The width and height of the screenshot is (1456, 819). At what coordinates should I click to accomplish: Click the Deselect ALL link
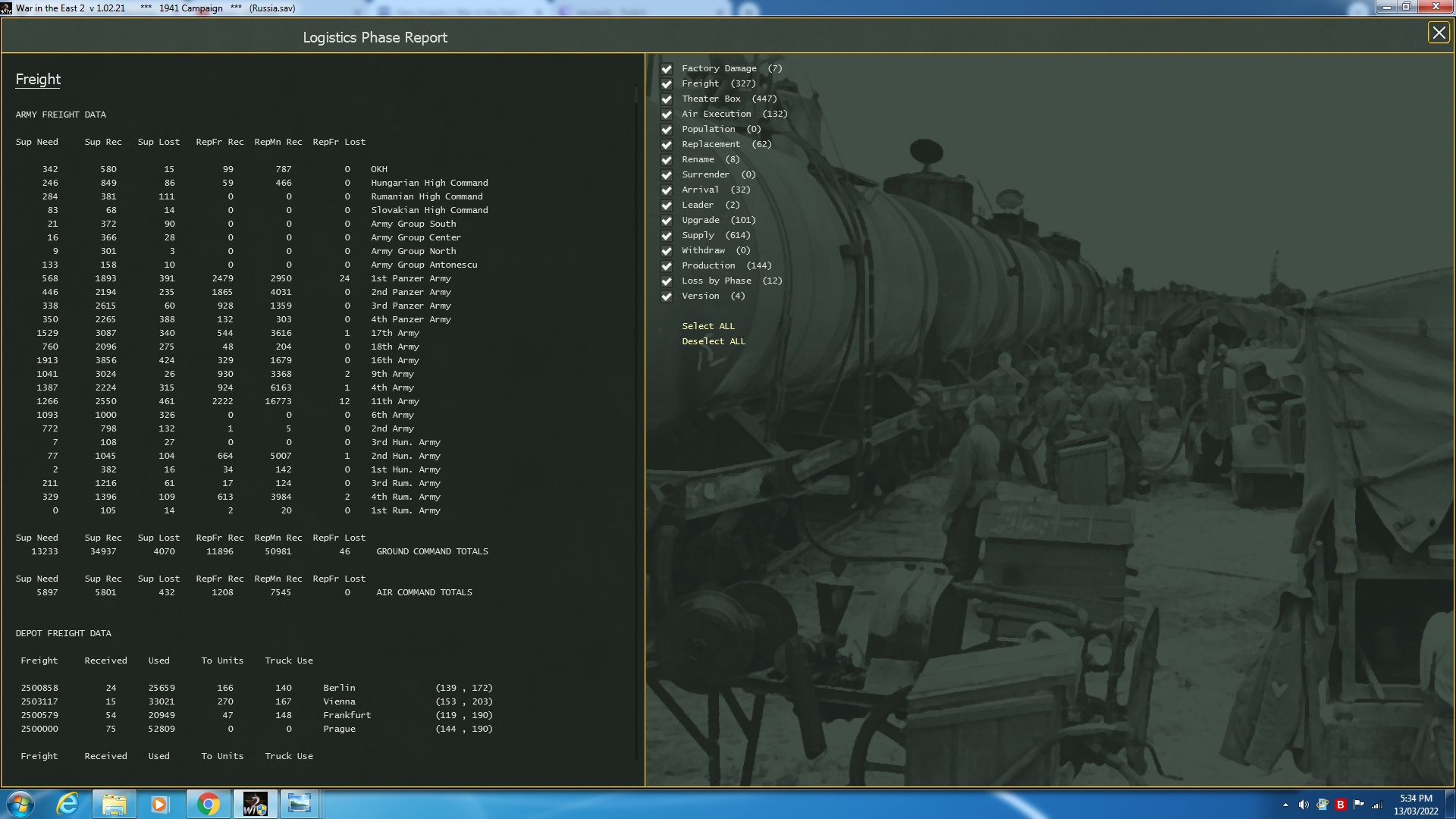click(x=714, y=341)
